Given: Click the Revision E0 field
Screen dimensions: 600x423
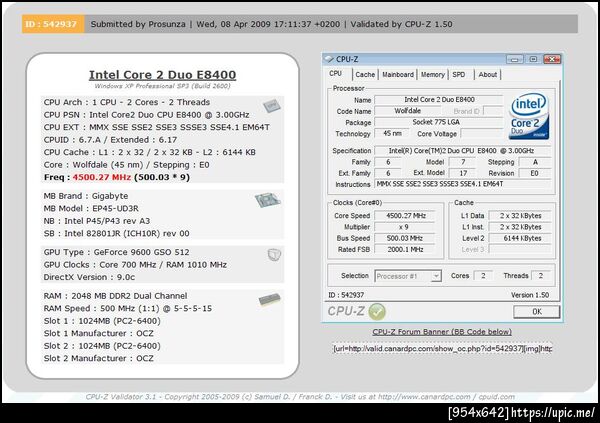Looking at the screenshot, I should coord(535,173).
